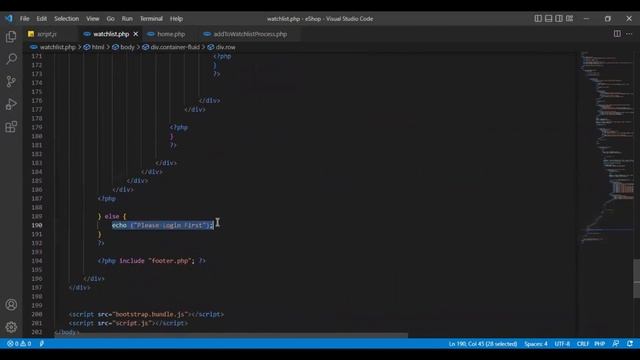Toggle Primary Side Bar layout icon

point(538,18)
